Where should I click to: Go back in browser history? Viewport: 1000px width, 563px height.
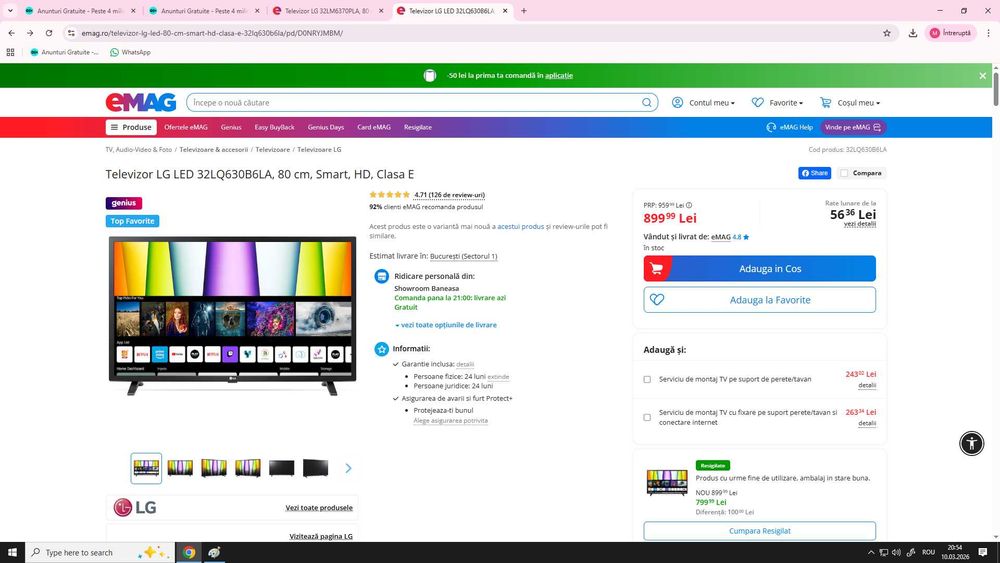(11, 33)
